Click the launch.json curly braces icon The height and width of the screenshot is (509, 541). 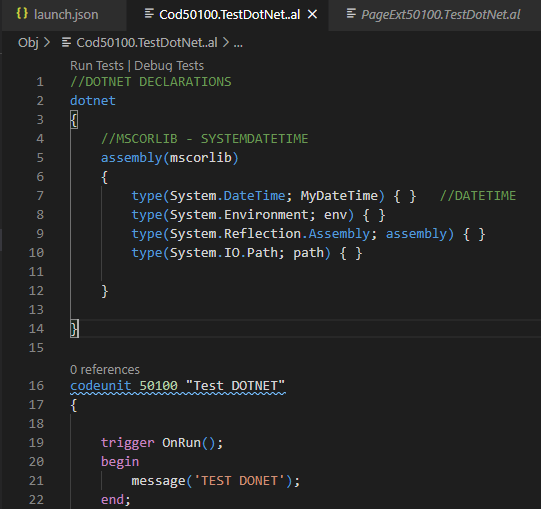(x=22, y=14)
